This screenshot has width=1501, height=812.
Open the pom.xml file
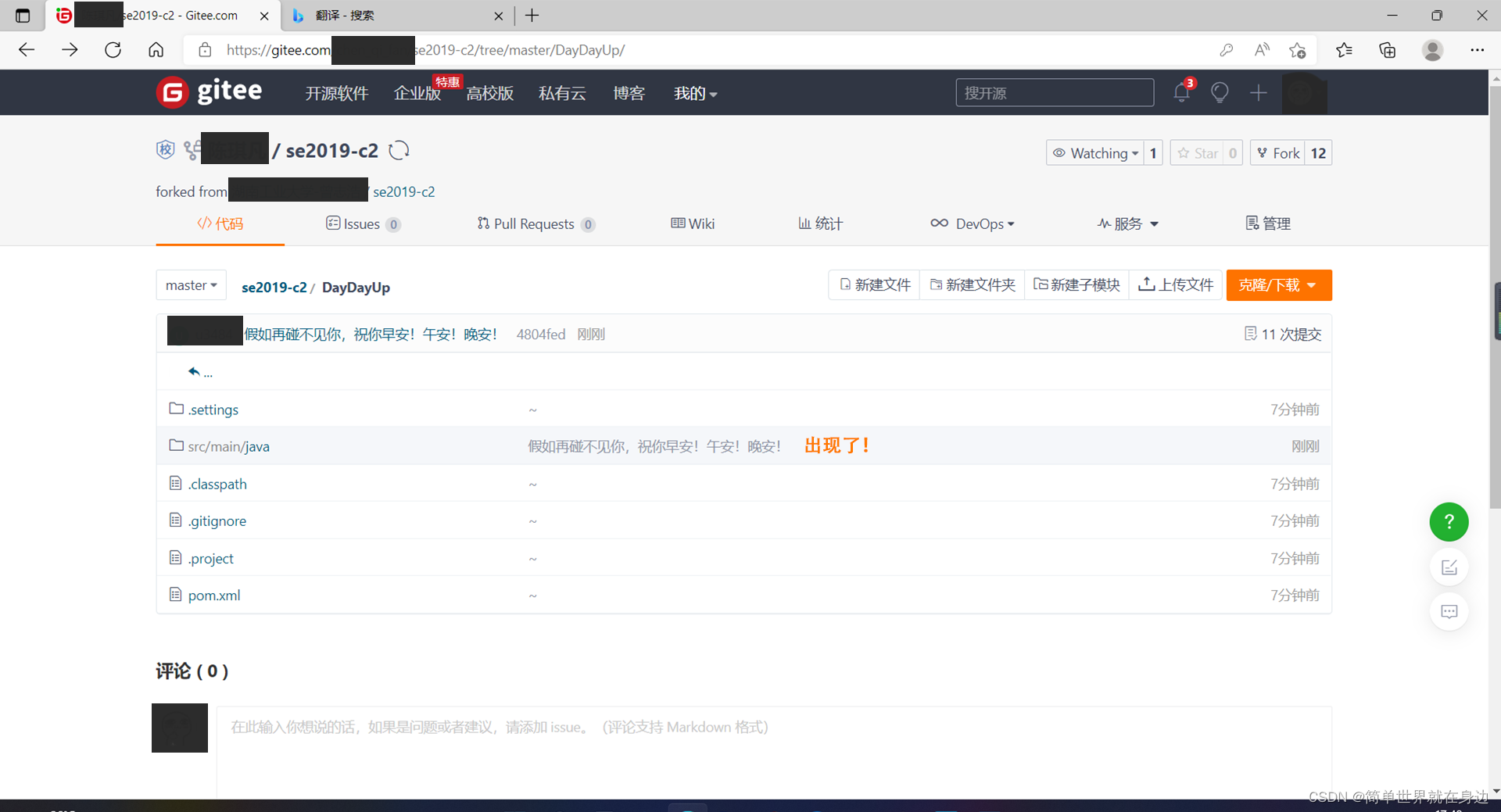213,595
